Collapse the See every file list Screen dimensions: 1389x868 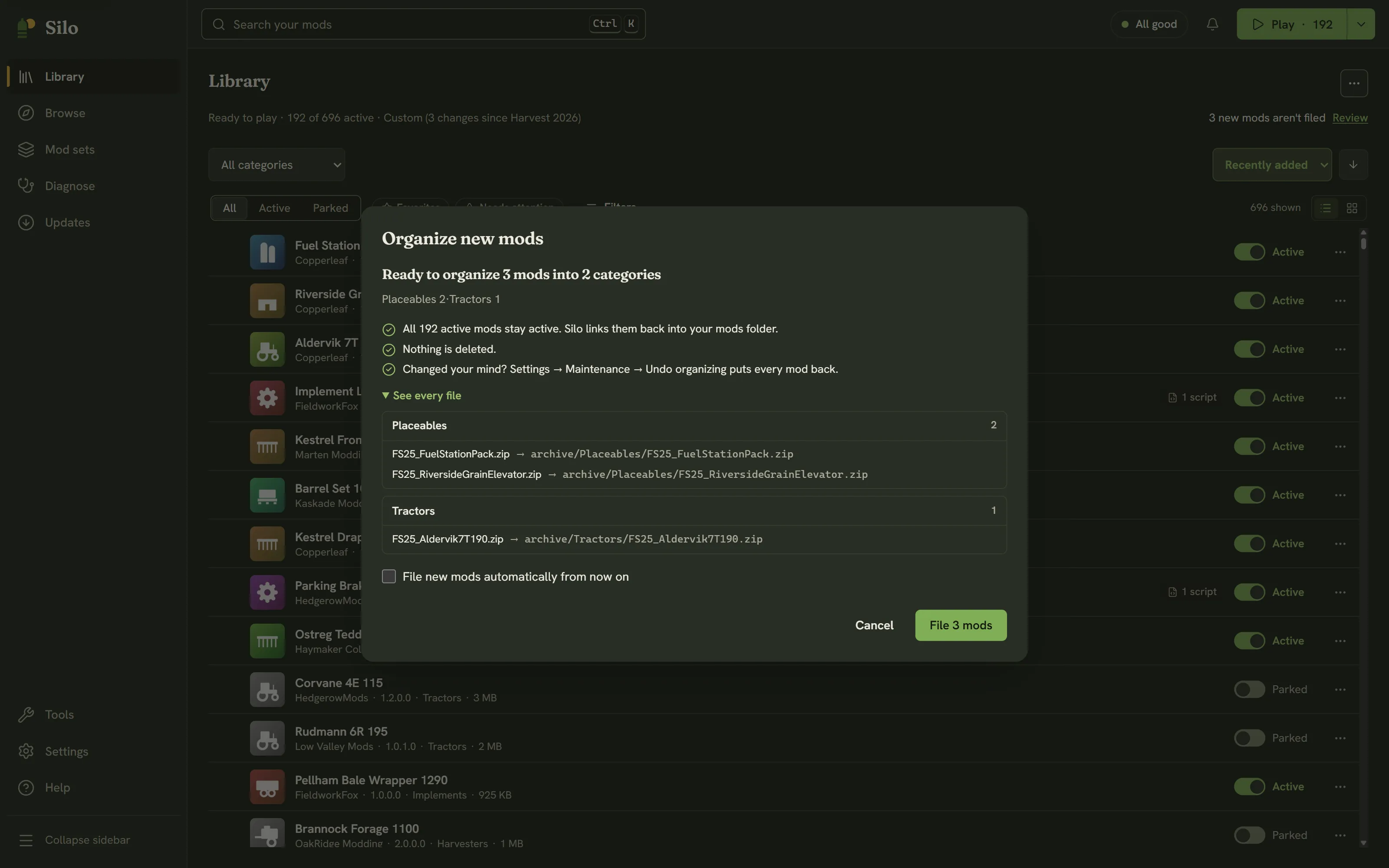421,396
